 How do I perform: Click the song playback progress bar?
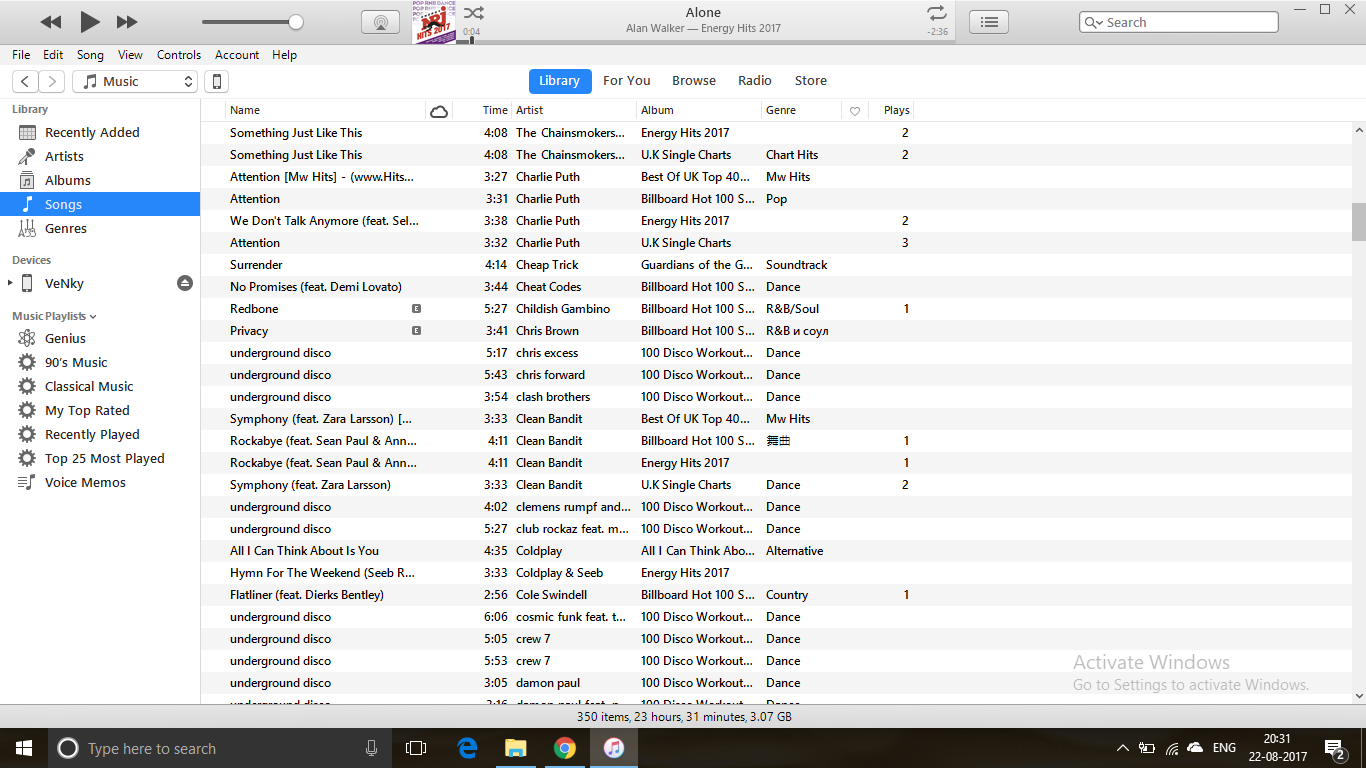(705, 42)
